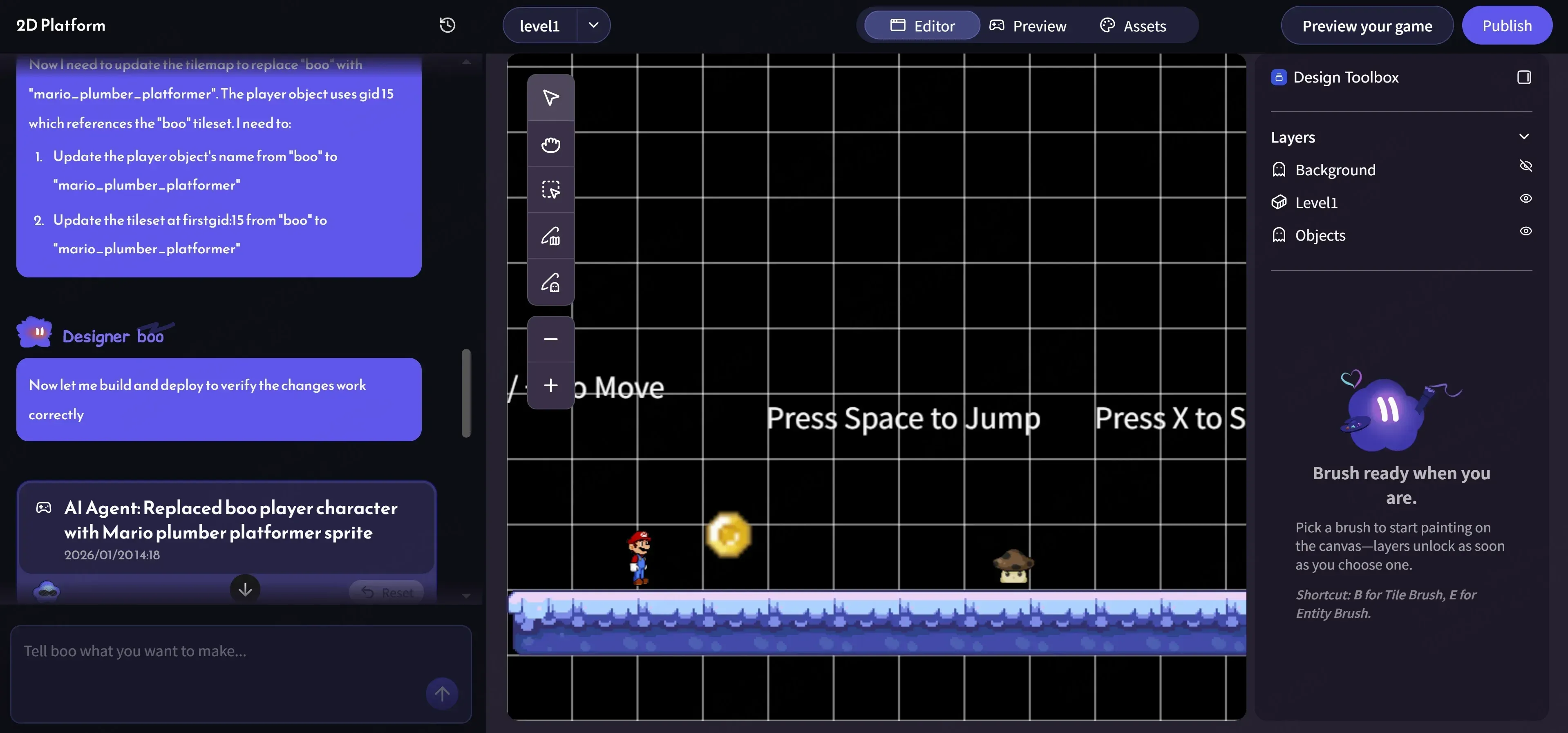Zoom out with the minus button
1568x733 pixels.
pos(550,339)
